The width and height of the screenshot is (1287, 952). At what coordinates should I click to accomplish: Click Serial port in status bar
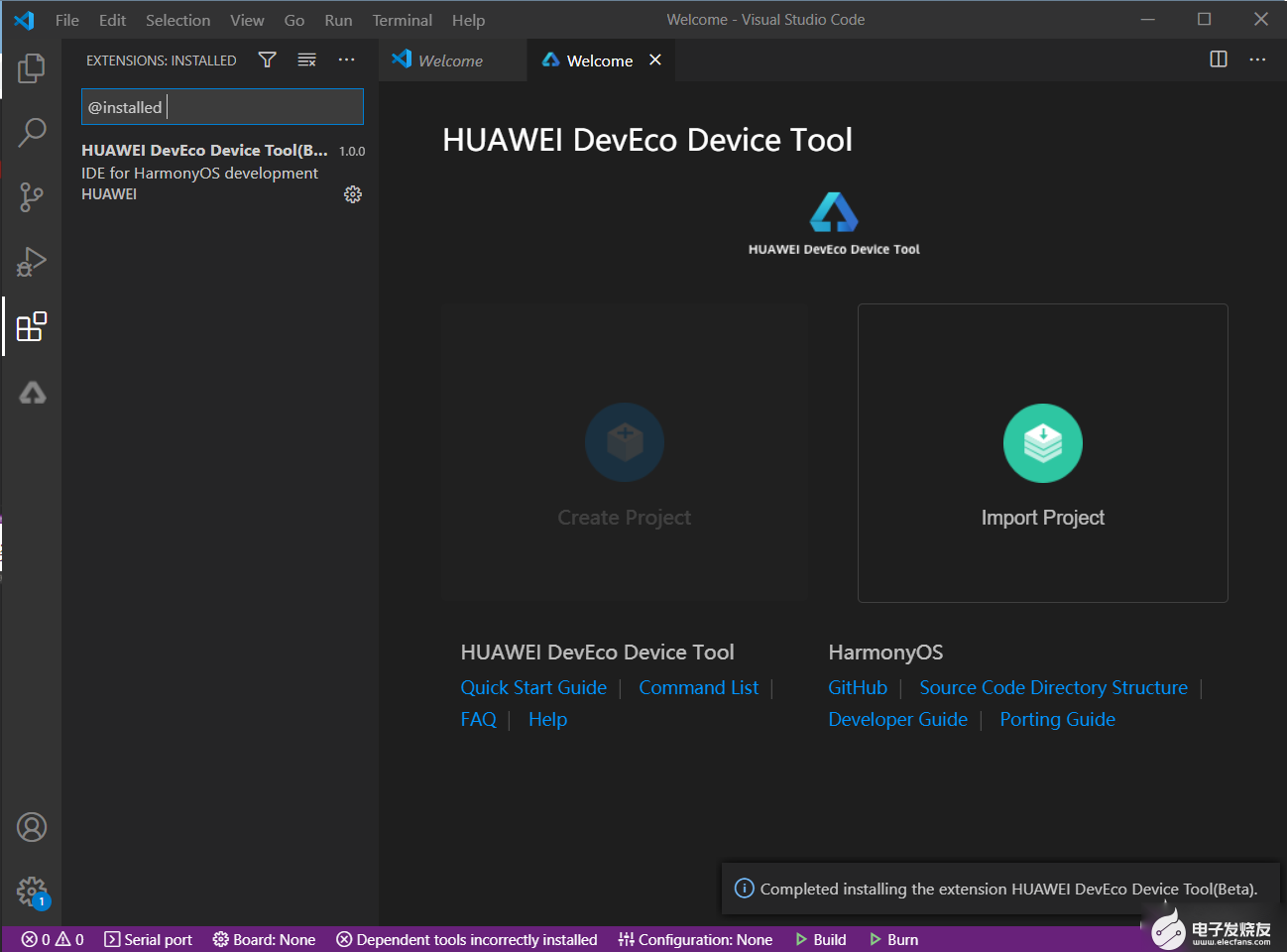pos(149,939)
